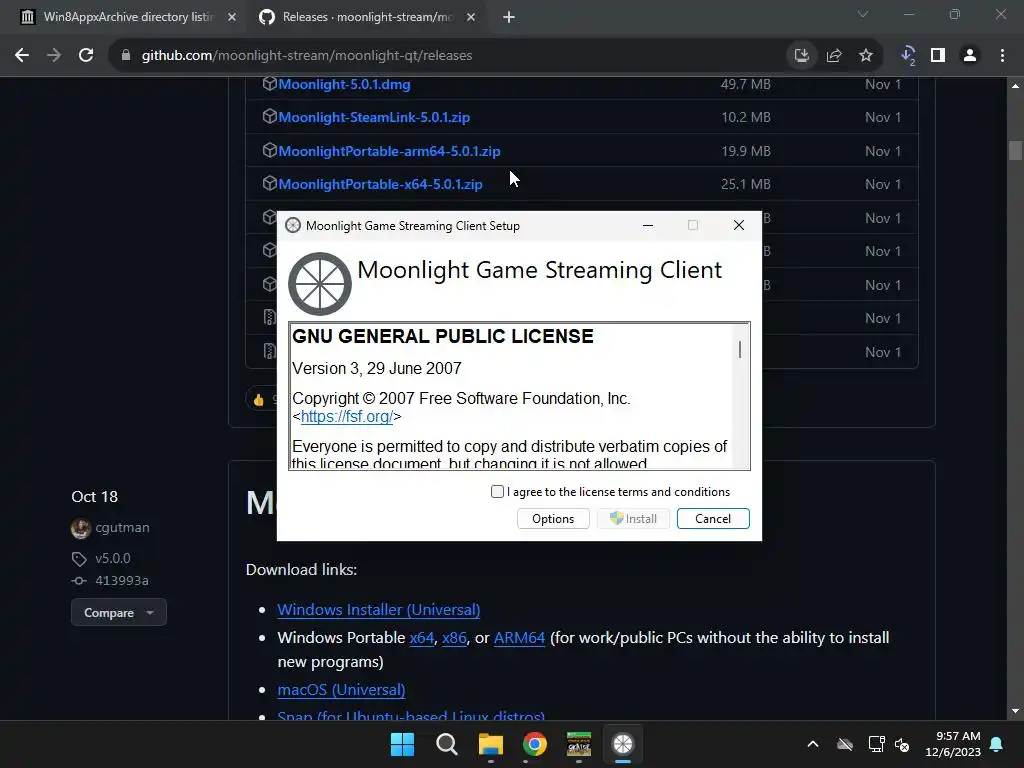Click Moonlight setup taskbar icon

(x=623, y=744)
